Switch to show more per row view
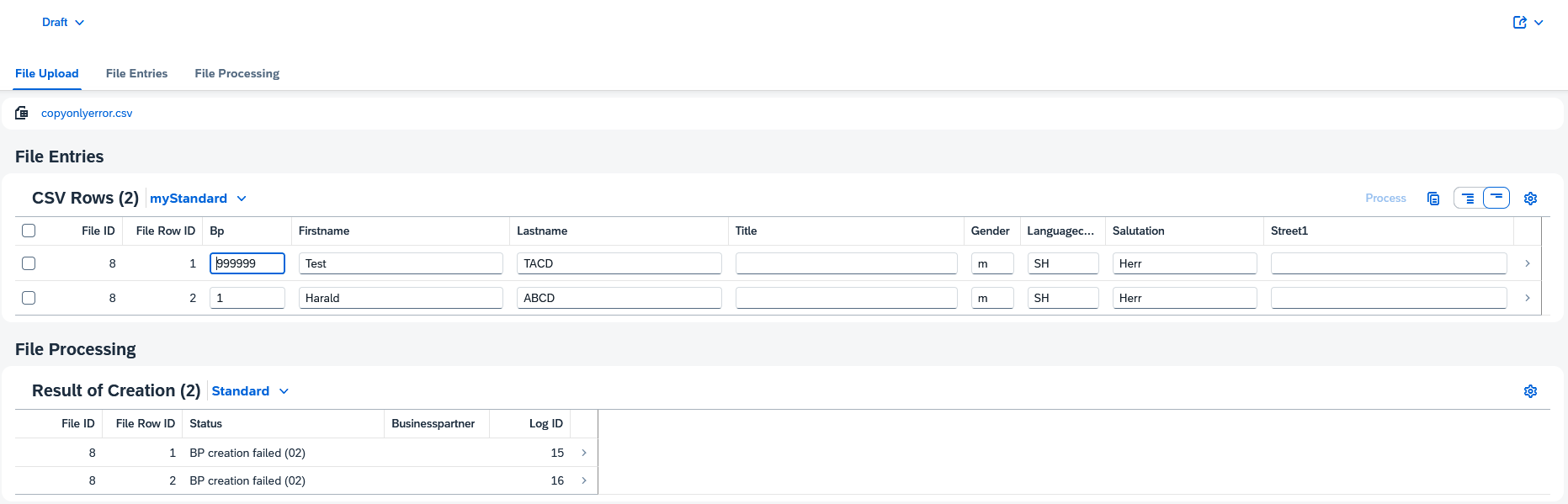The height and width of the screenshot is (504, 1568). click(1468, 199)
